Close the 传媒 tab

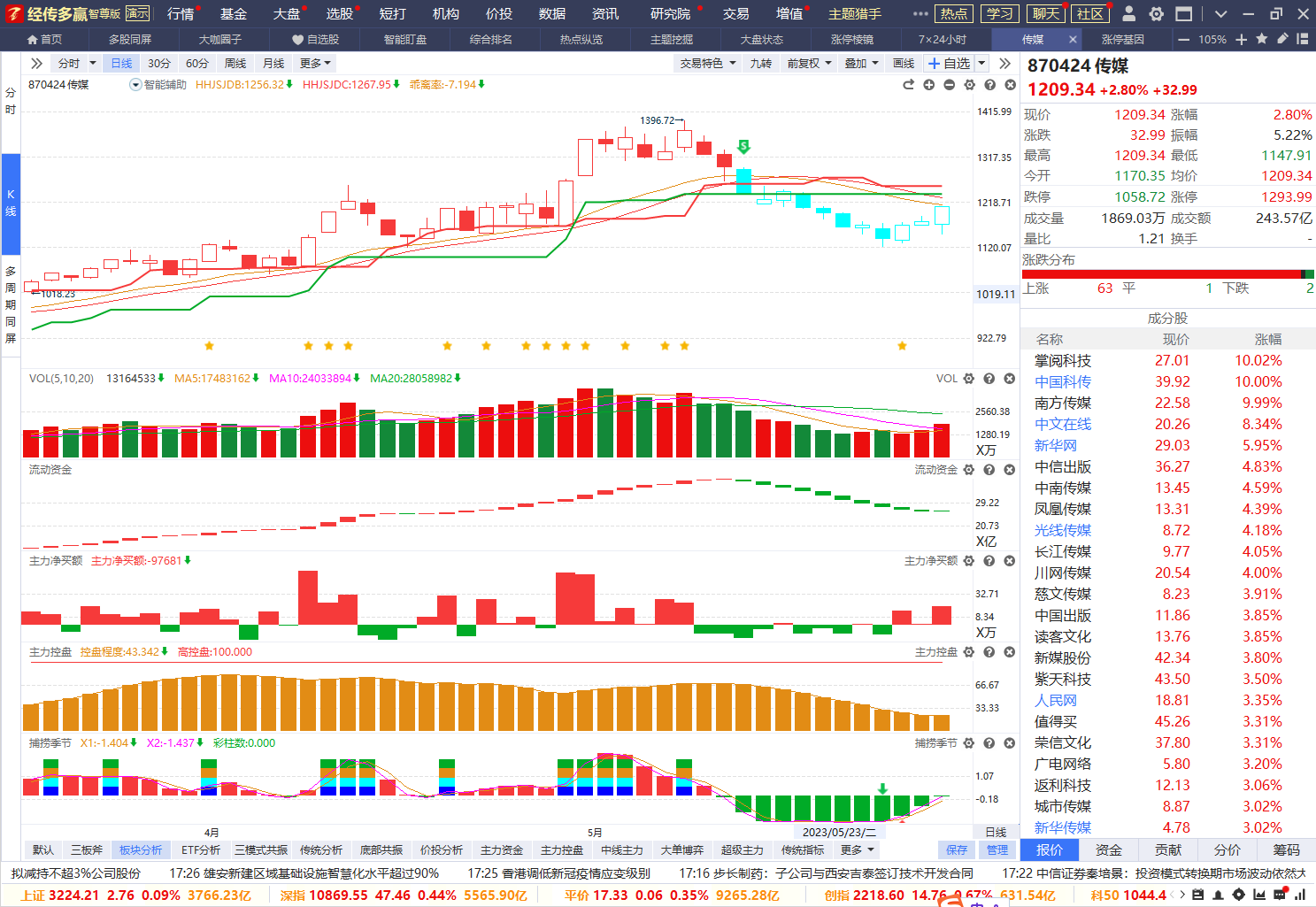point(1073,40)
